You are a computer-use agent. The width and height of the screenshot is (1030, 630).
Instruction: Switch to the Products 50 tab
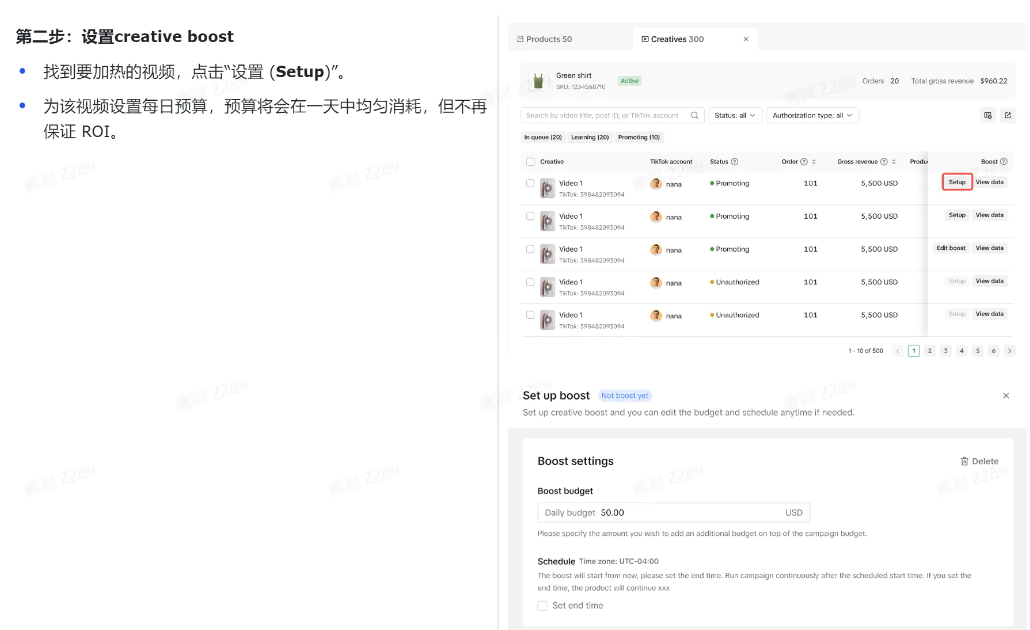click(x=545, y=39)
